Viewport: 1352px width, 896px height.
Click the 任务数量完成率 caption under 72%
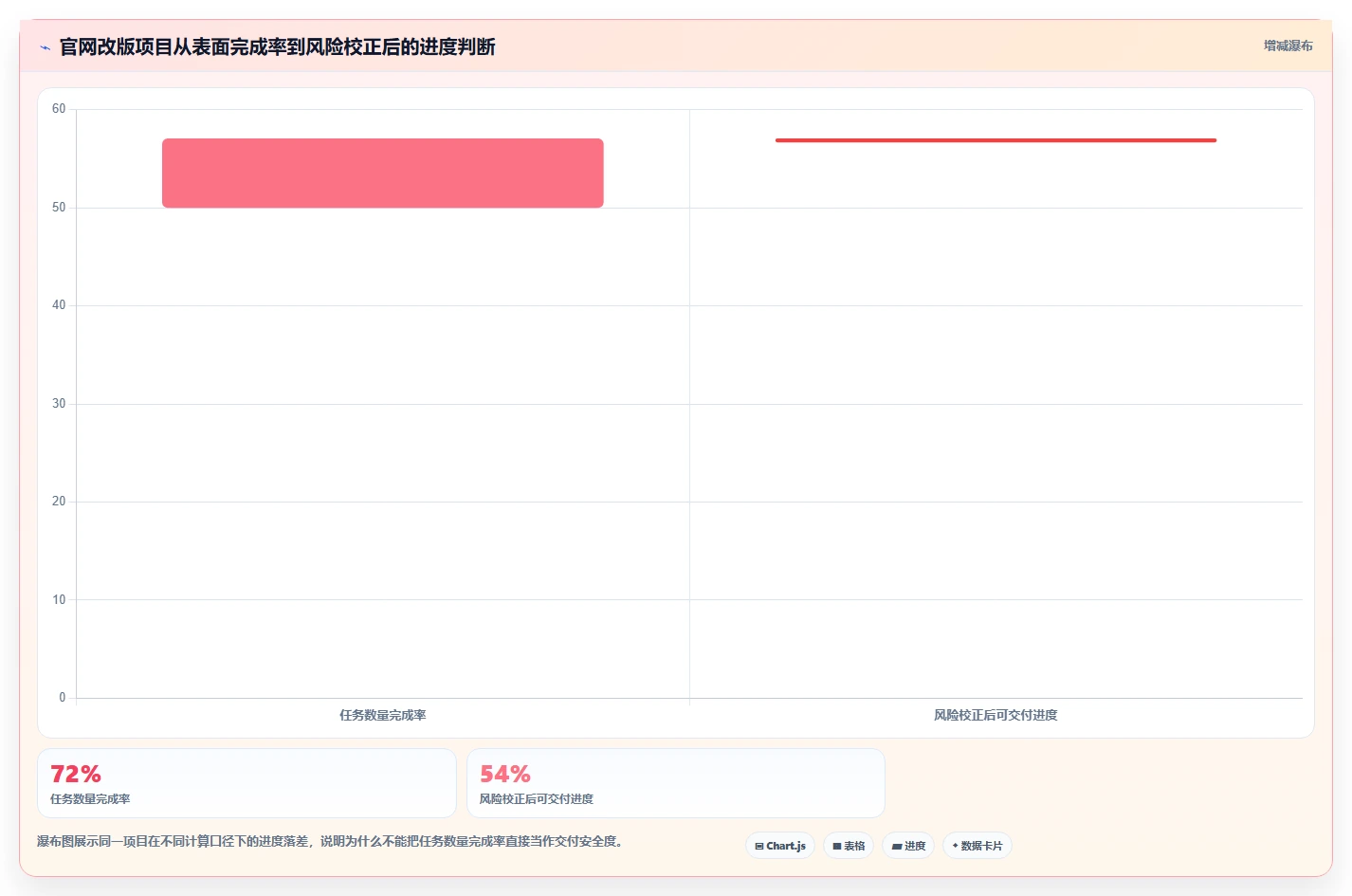tap(90, 799)
